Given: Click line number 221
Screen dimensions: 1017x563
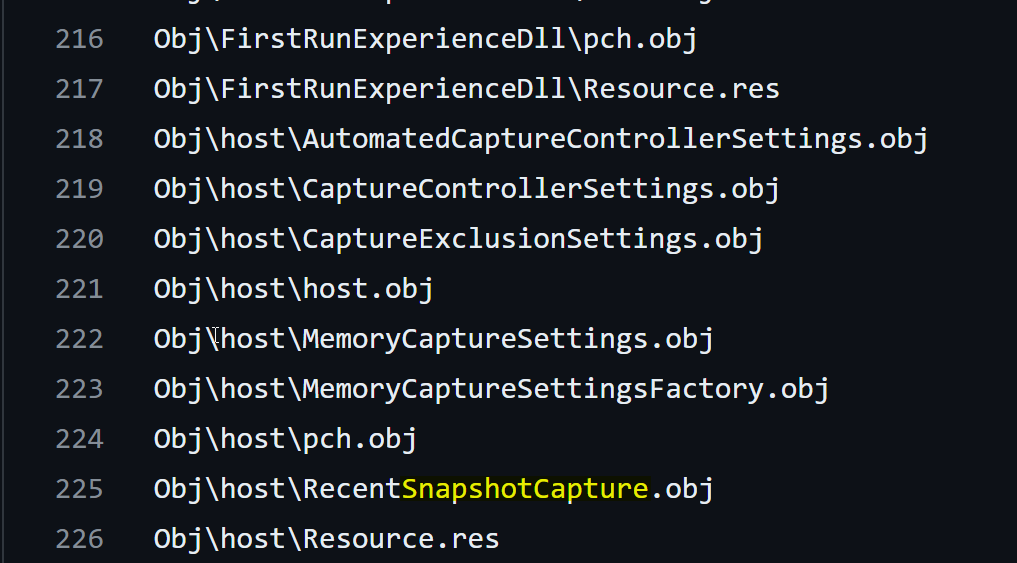Looking at the screenshot, I should (x=79, y=289).
